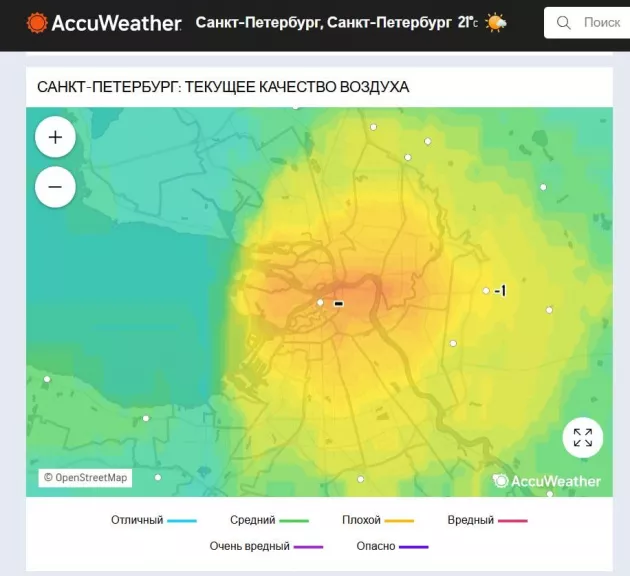Zoom out the map with minus button
The height and width of the screenshot is (576, 630).
[x=55, y=187]
